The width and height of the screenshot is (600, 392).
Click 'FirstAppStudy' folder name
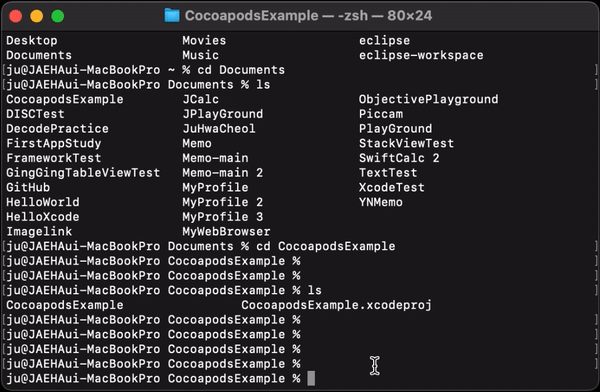(54, 143)
